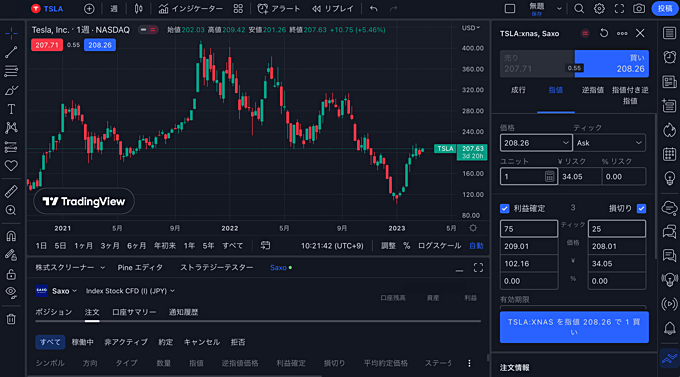
Task: Open indicator templates grid
Action: click(238, 9)
